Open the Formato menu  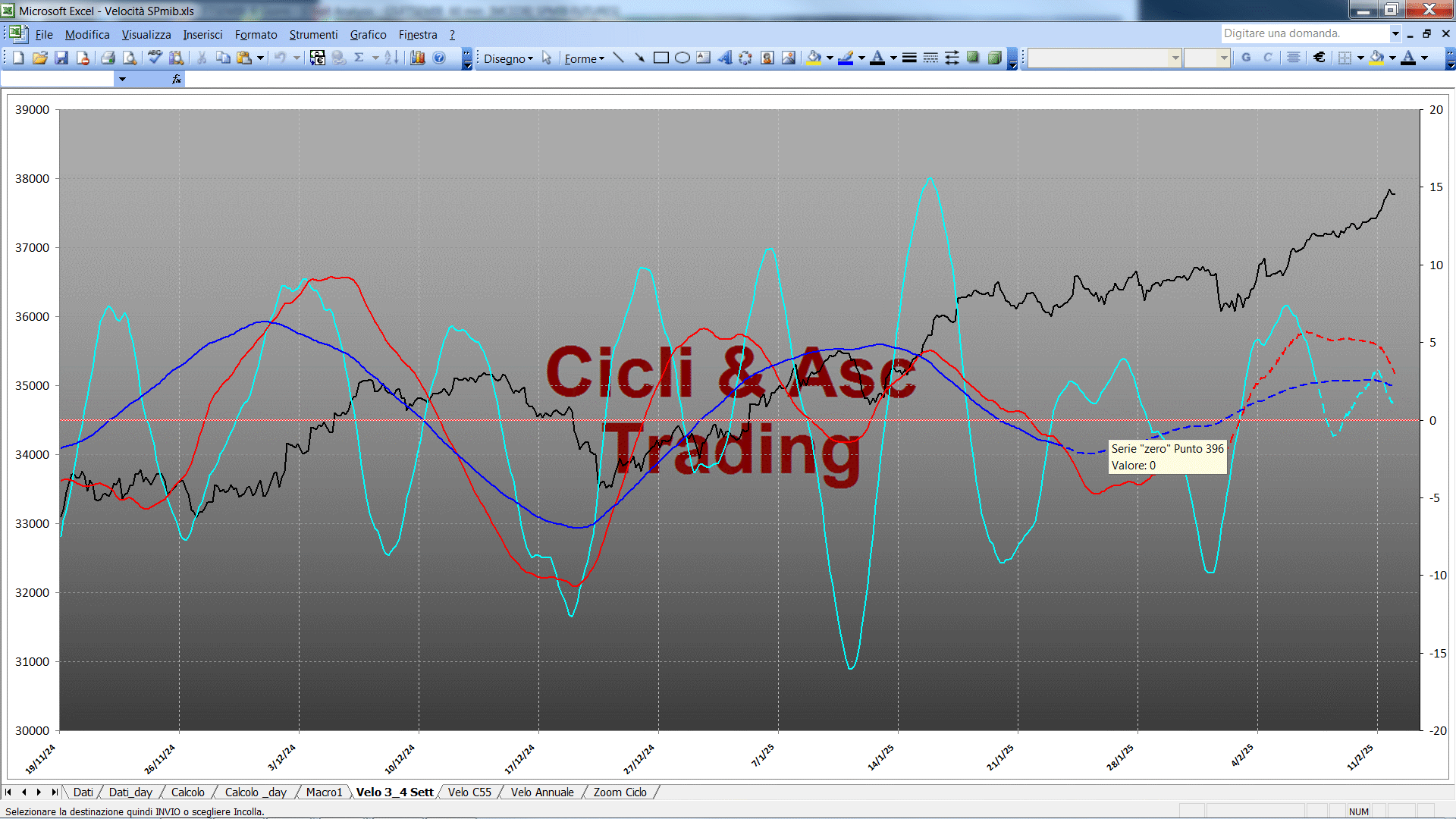(256, 34)
